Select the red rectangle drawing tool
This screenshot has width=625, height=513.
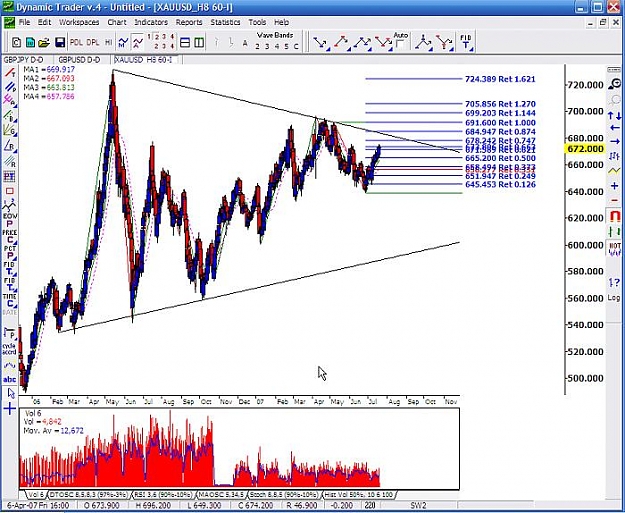(x=10, y=191)
